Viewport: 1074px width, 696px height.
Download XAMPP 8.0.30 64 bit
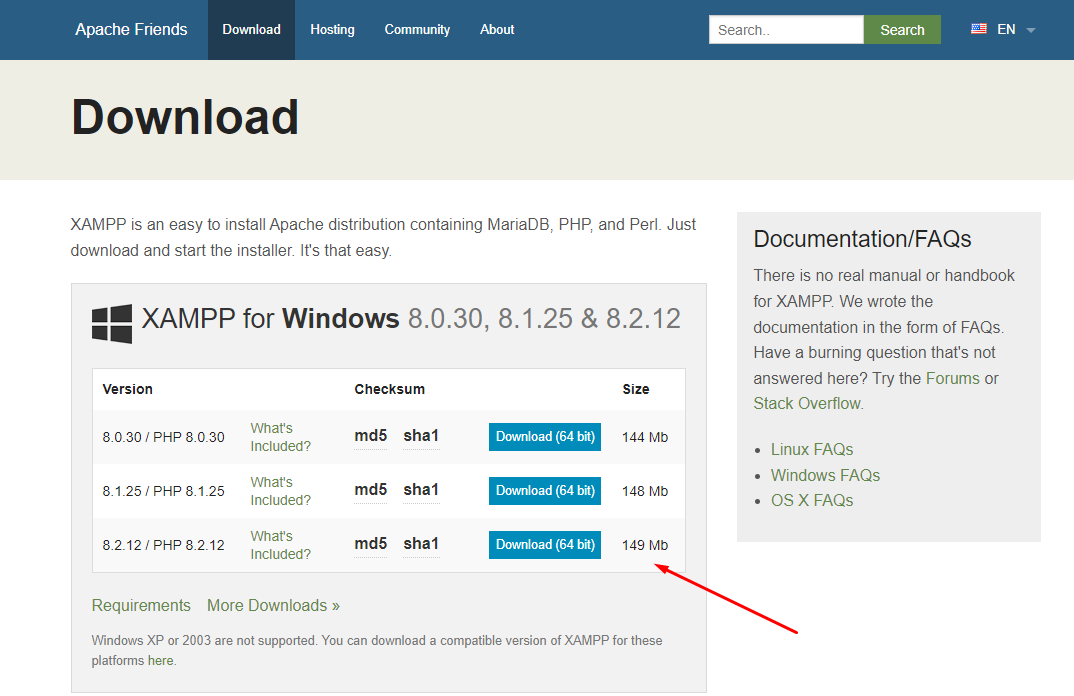tap(544, 437)
